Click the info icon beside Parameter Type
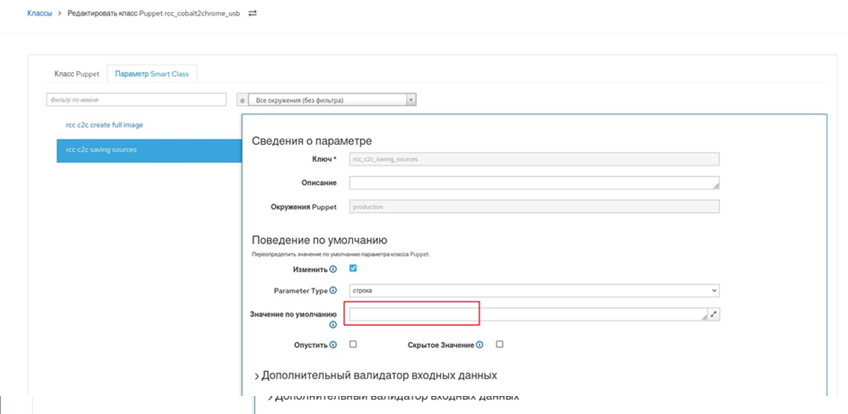The image size is (848, 414). coord(332,290)
